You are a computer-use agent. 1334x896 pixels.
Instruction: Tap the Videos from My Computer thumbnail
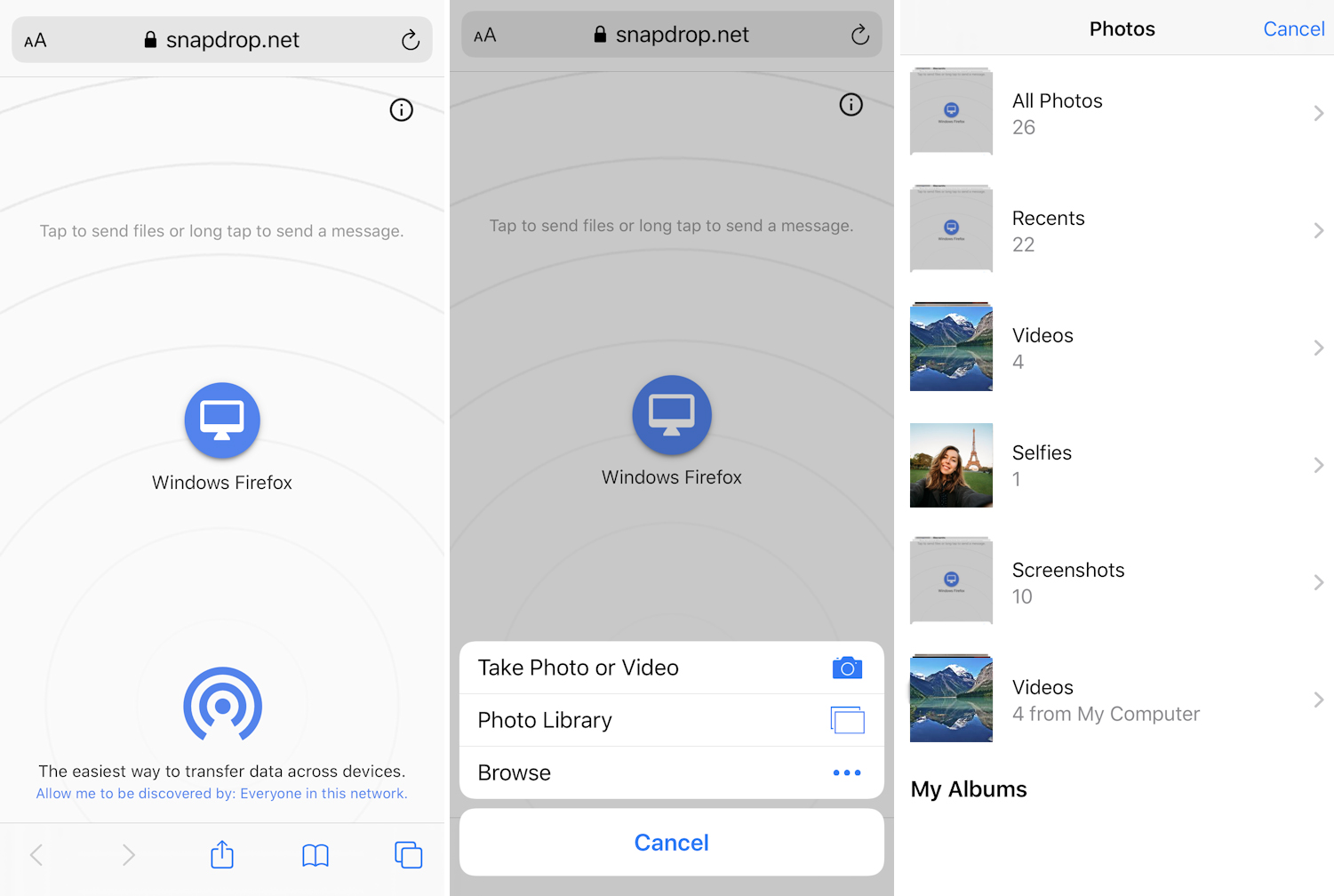click(951, 698)
